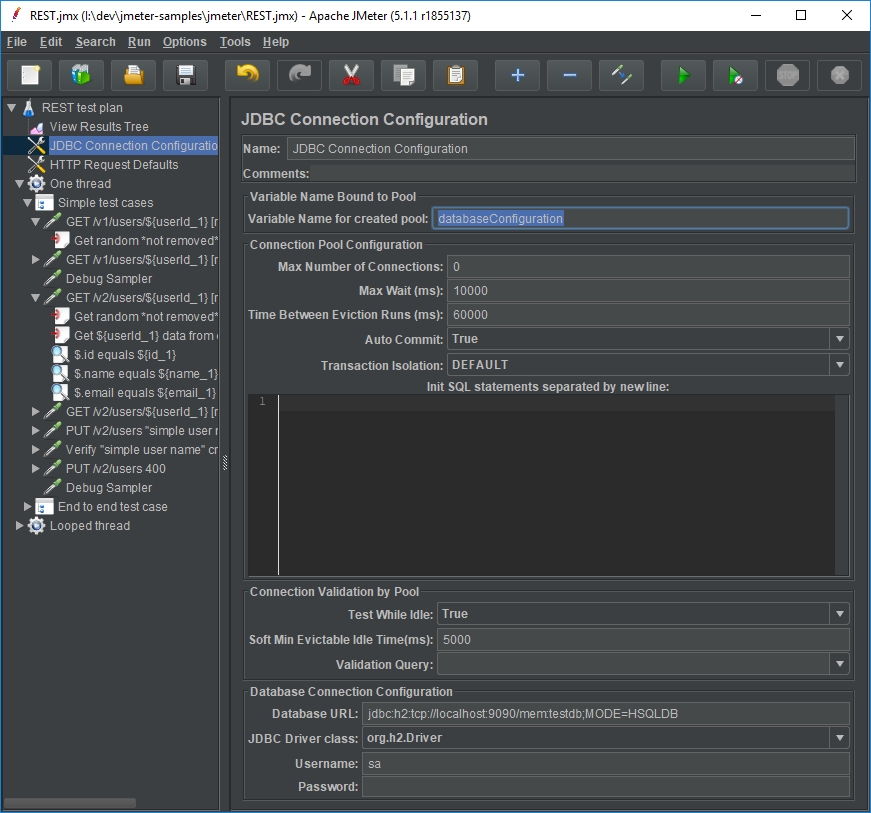Expand the Looped thread node
The width and height of the screenshot is (871, 813).
click(x=19, y=525)
